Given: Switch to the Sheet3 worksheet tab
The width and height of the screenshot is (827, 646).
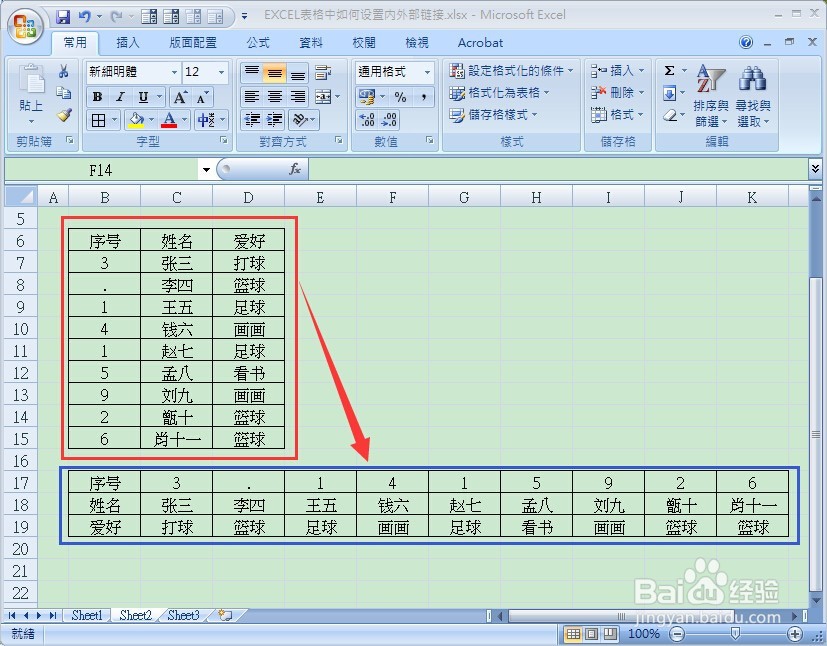Looking at the screenshot, I should click(182, 615).
